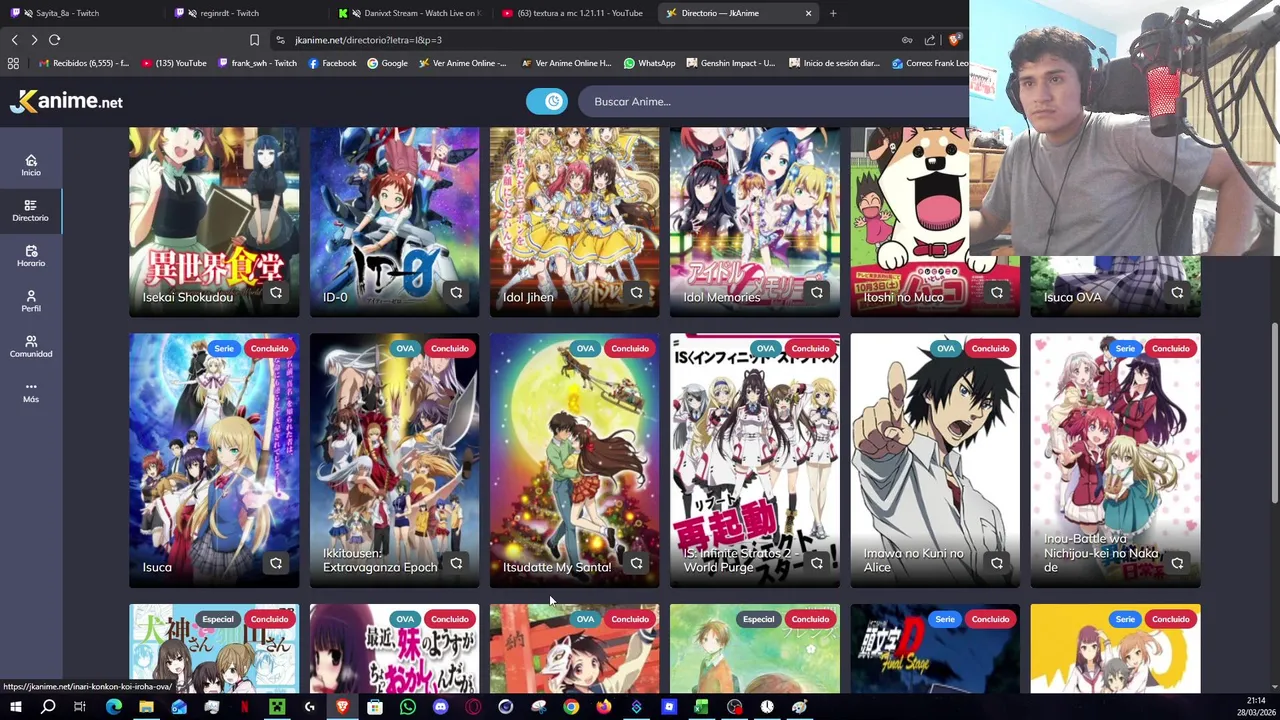The image size is (1280, 720).
Task: Open the share page icon in address bar
Action: pos(930,40)
